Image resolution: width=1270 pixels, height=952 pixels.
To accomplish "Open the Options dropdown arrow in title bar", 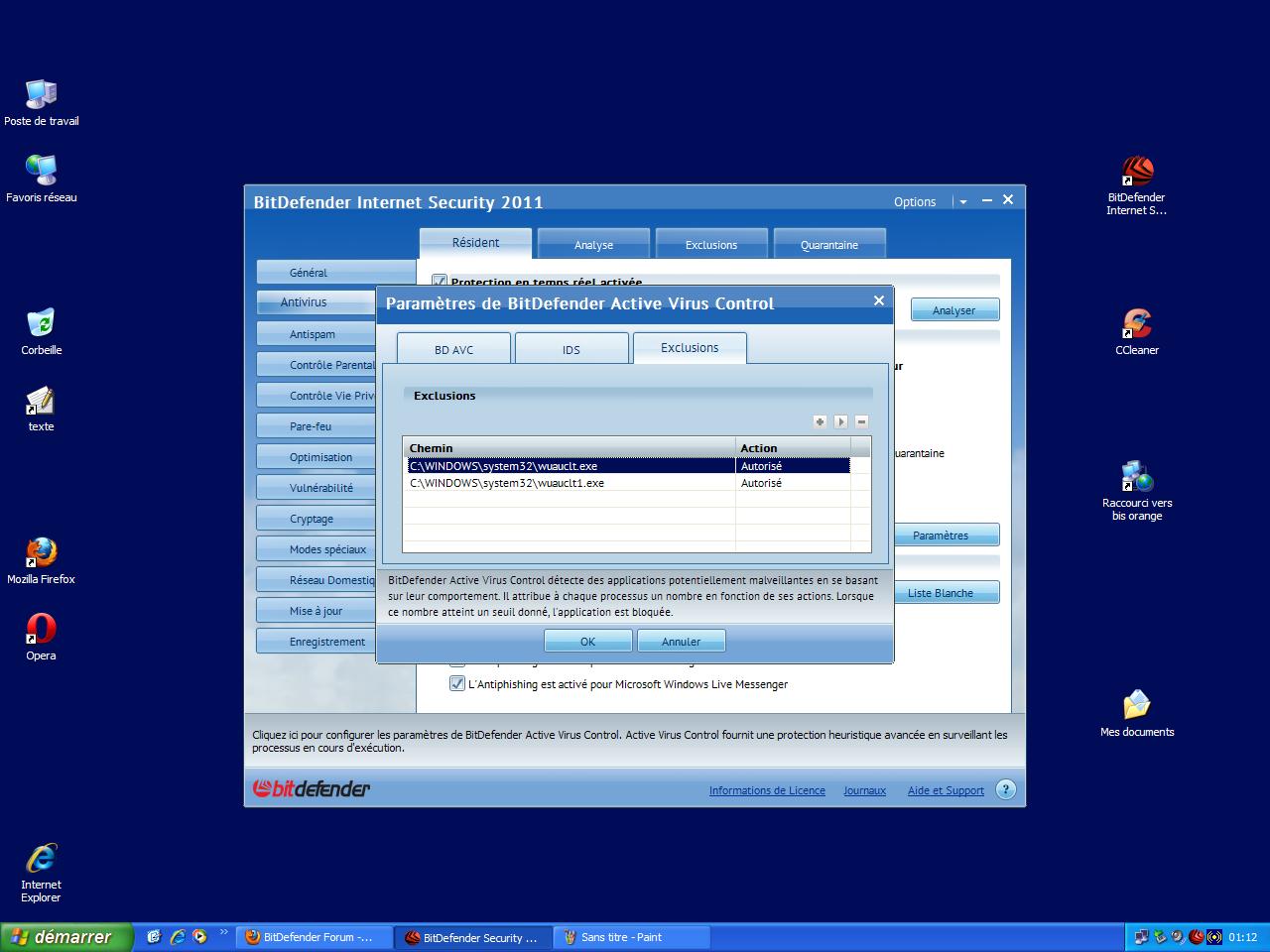I will (962, 201).
